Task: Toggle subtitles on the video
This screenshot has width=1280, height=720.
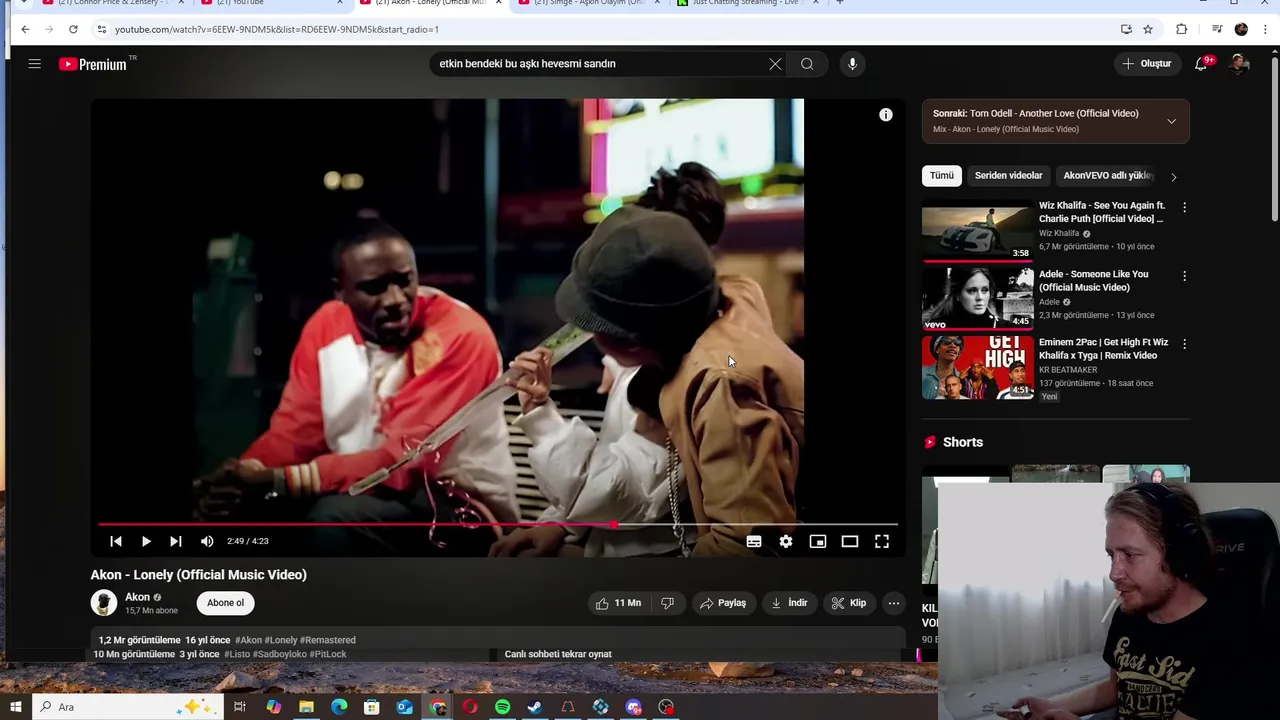Action: pyautogui.click(x=754, y=541)
